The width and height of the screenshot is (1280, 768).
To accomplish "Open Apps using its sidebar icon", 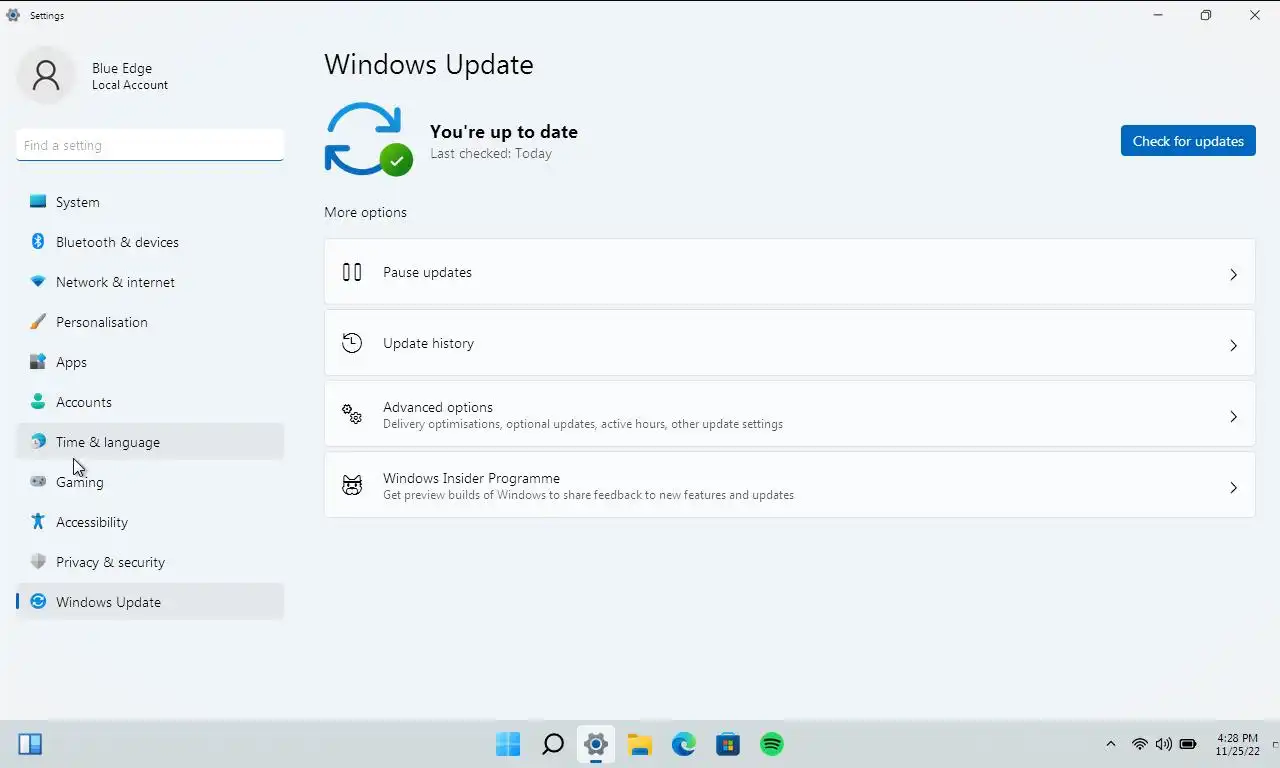I will (x=38, y=362).
